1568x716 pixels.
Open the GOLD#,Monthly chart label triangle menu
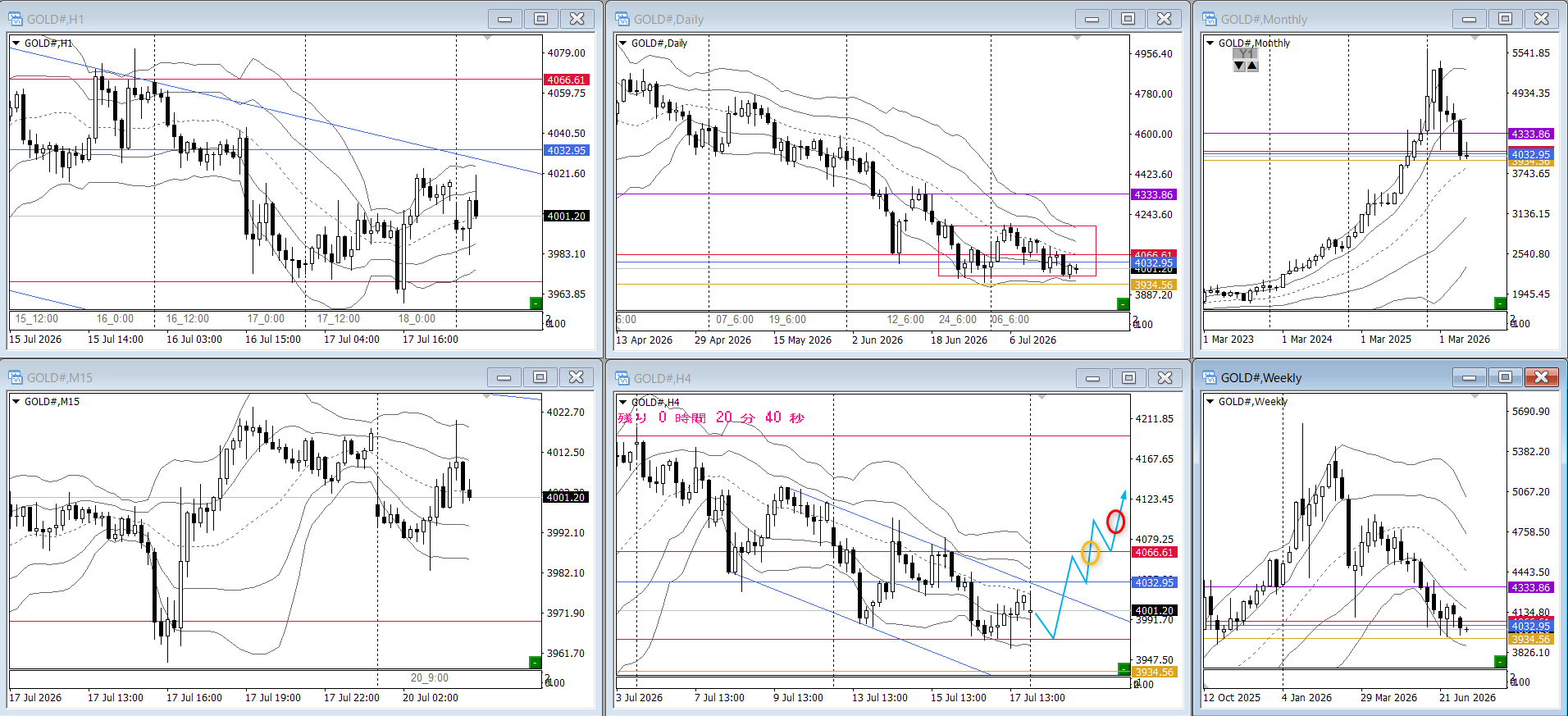click(x=1210, y=43)
